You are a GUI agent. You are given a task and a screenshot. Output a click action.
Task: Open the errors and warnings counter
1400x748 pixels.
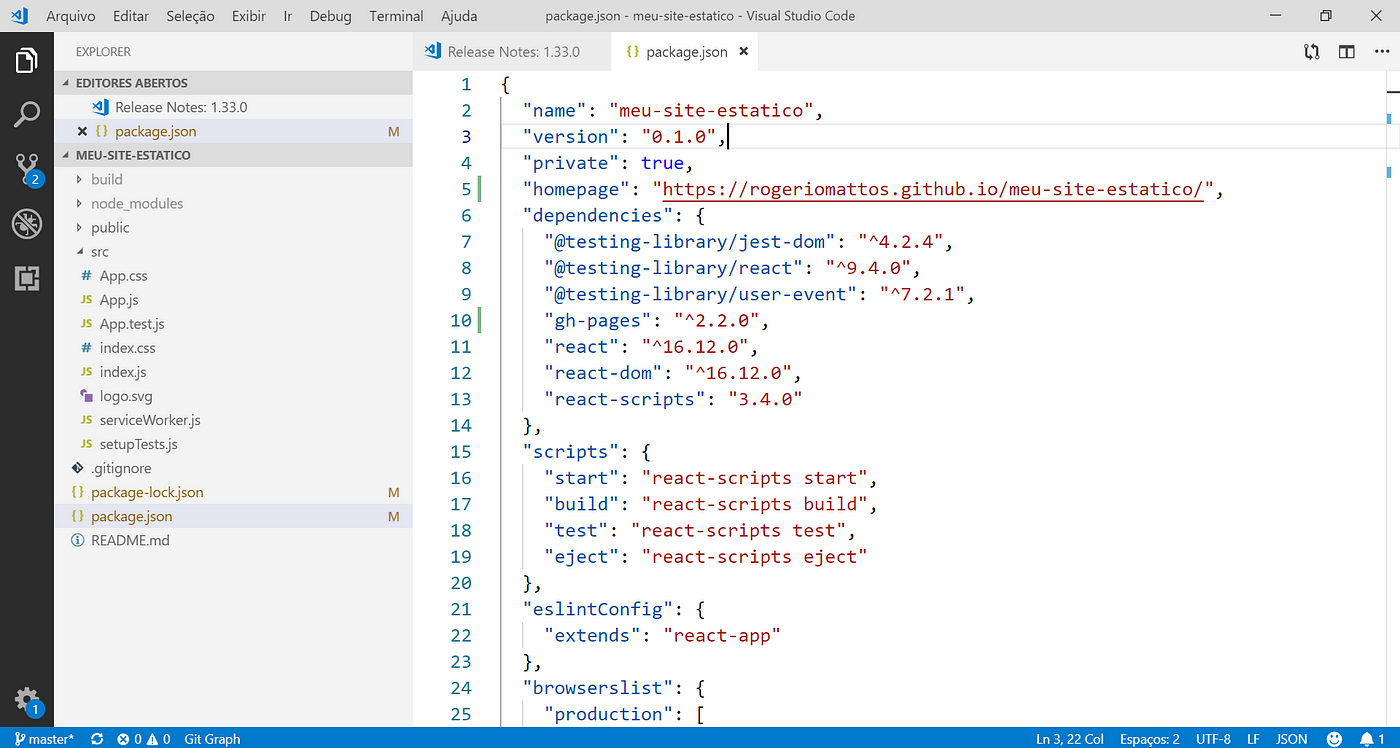146,739
